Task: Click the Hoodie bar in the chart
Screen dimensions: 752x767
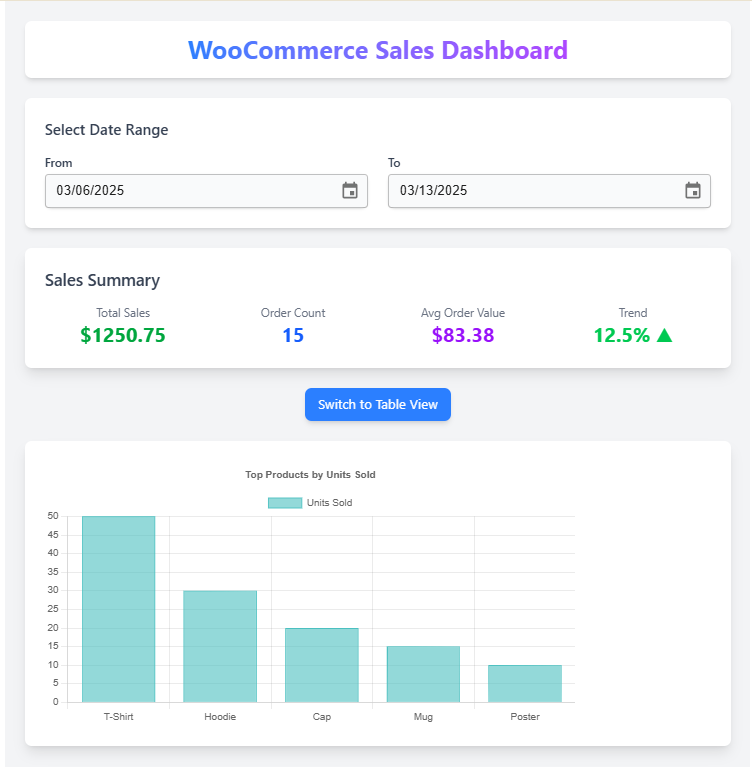Action: pos(220,646)
